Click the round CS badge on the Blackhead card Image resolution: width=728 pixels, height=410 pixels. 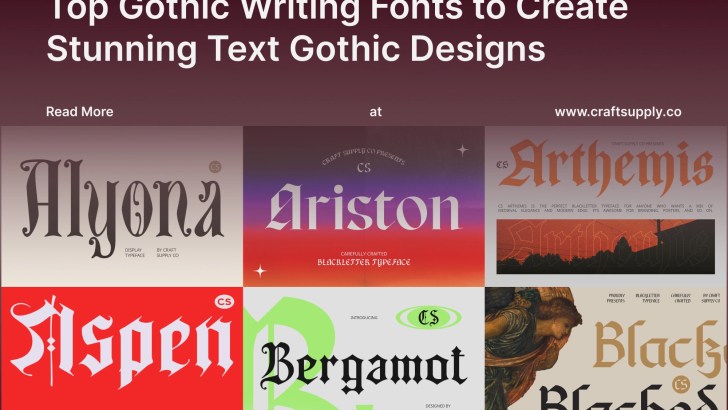681,384
